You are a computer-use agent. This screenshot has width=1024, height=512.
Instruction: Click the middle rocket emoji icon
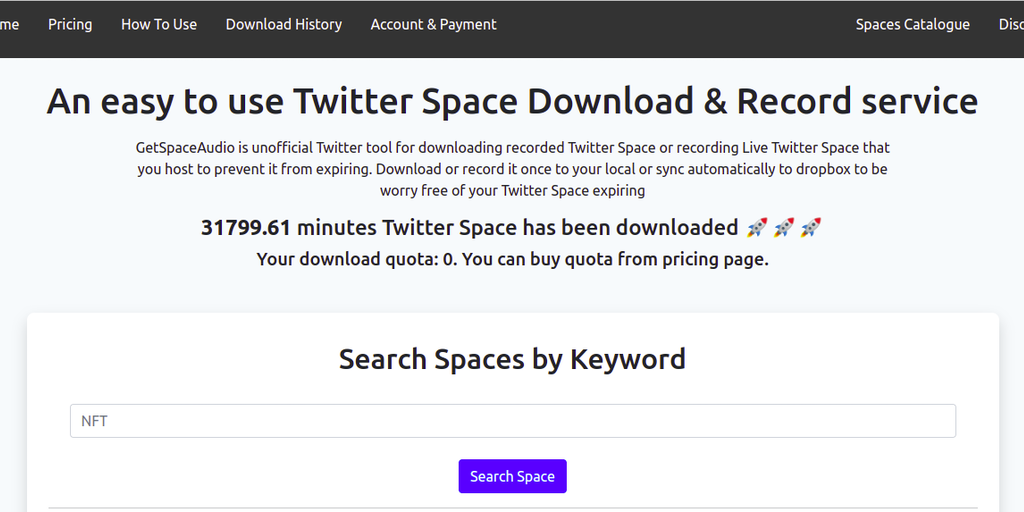point(784,228)
